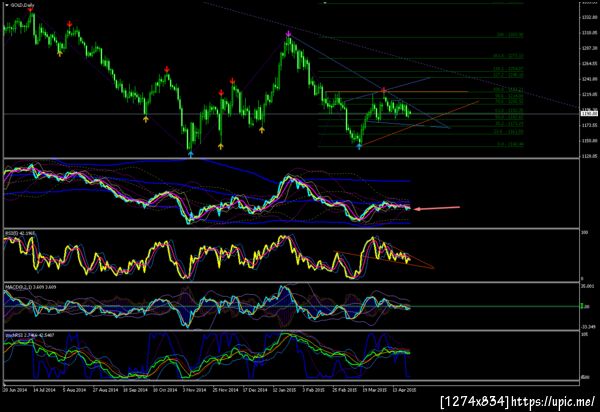Screen dimensions: 600x412
Task: Click the 12 Jan 2015 date label
Action: [284, 390]
